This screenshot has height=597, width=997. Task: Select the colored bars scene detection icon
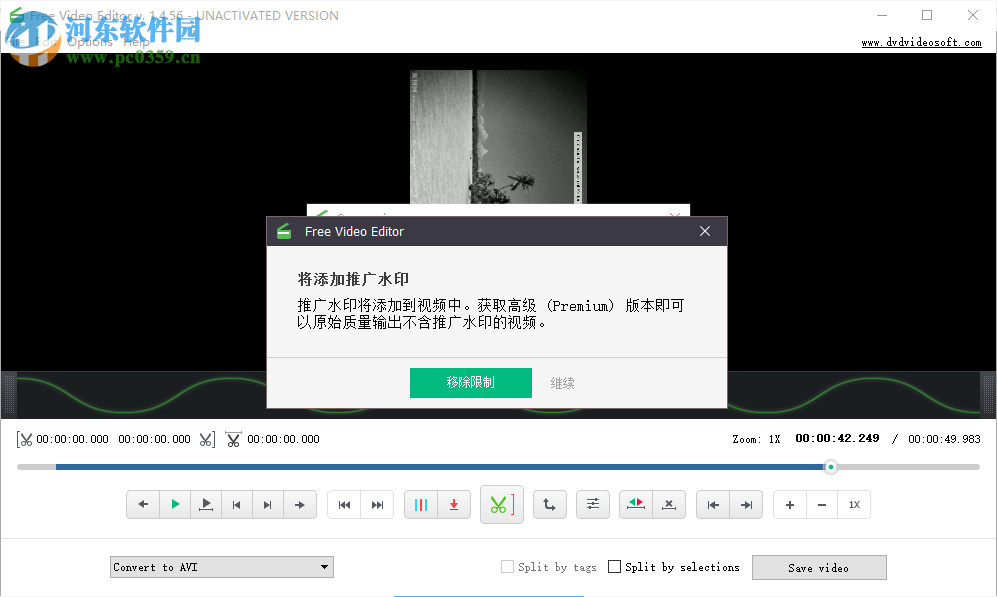tap(419, 504)
